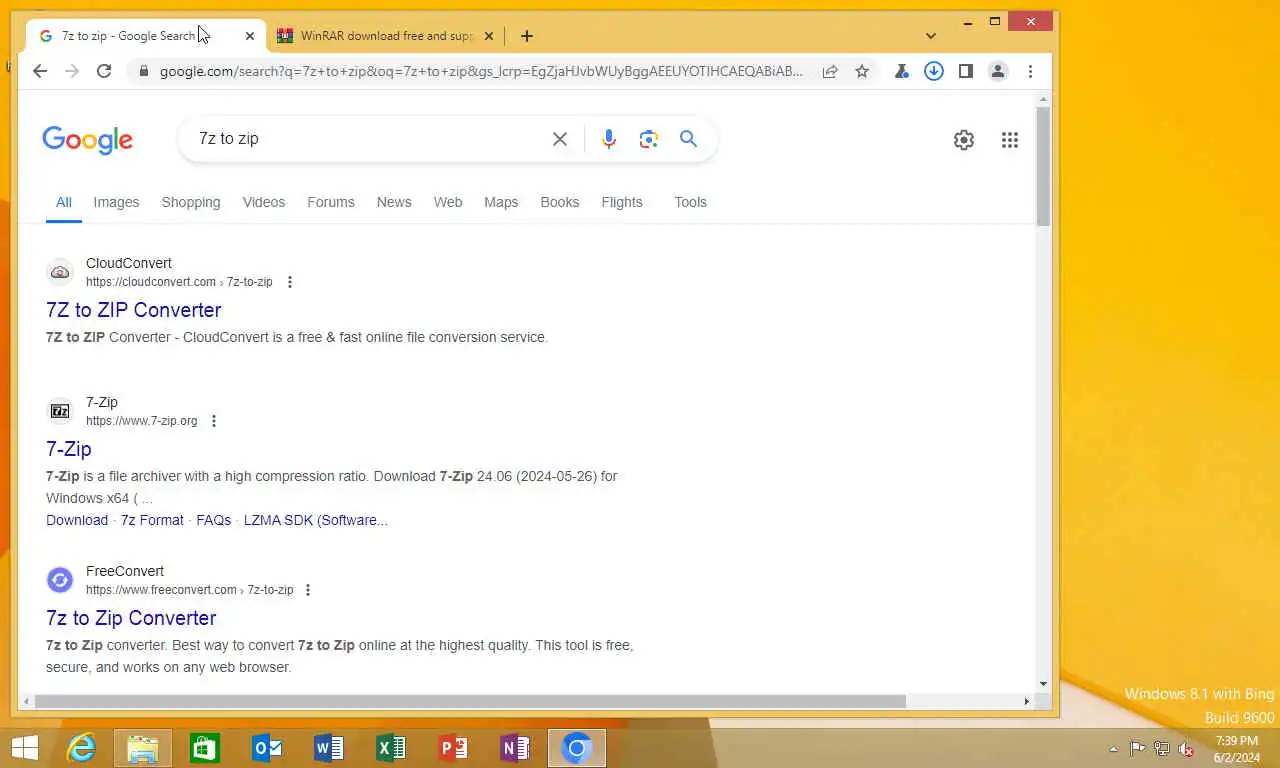Search by image with Google Lens
Image resolution: width=1280 pixels, height=768 pixels.
pyautogui.click(x=649, y=139)
